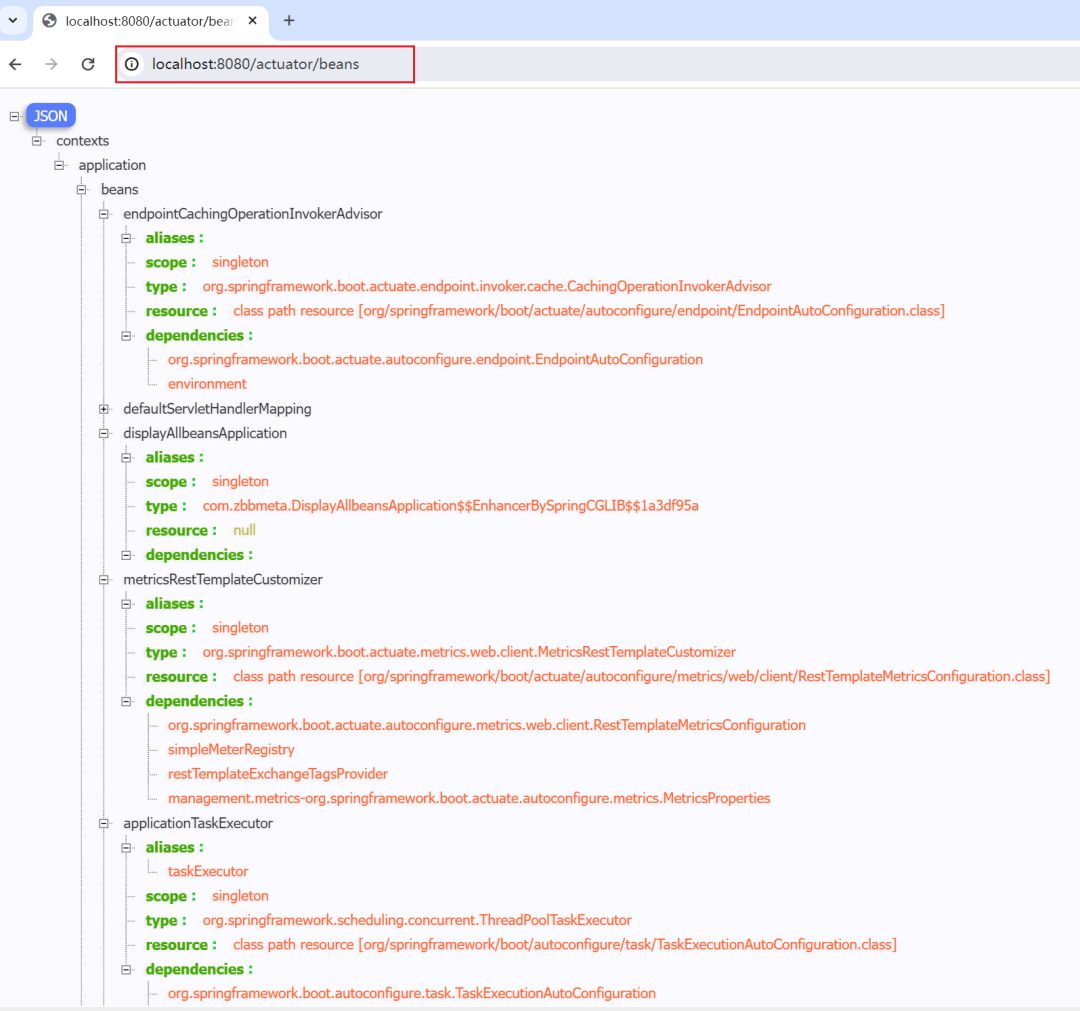Click the org.springframework.boot.autoconfigure.task.TaskExecutionAutoConfiguration dependency
This screenshot has height=1011, width=1080.
(x=412, y=994)
